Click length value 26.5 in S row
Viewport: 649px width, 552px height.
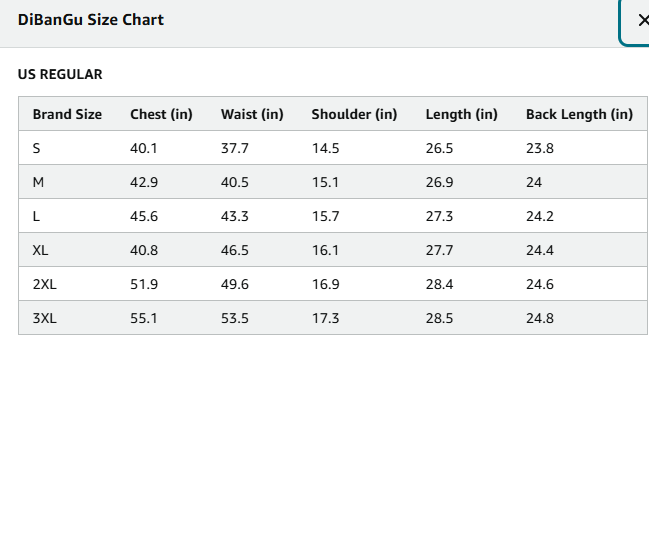click(440, 148)
